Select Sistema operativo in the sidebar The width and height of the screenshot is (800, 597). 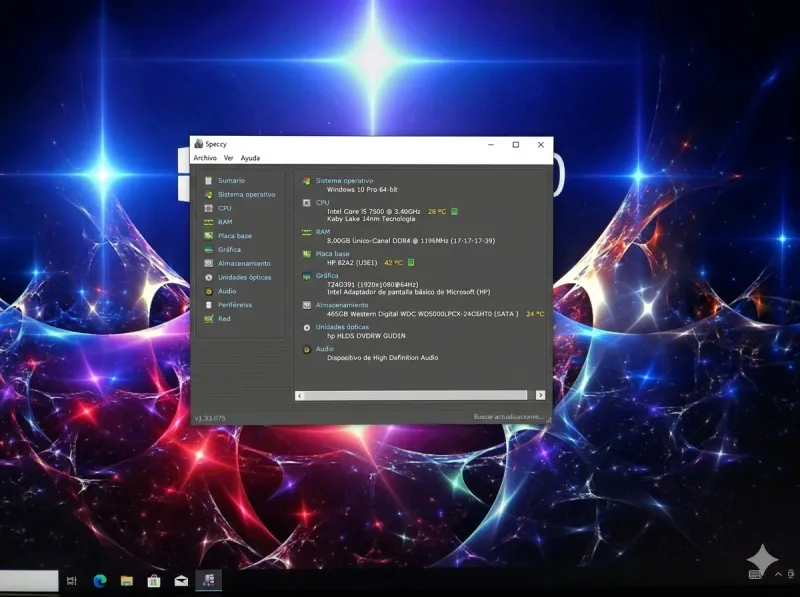pos(246,194)
